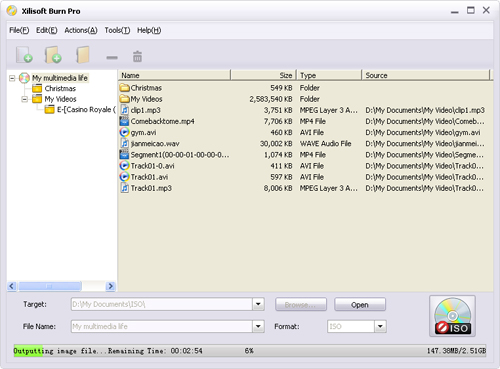Open the Actions menu
The height and width of the screenshot is (369, 500).
pyautogui.click(x=81, y=30)
